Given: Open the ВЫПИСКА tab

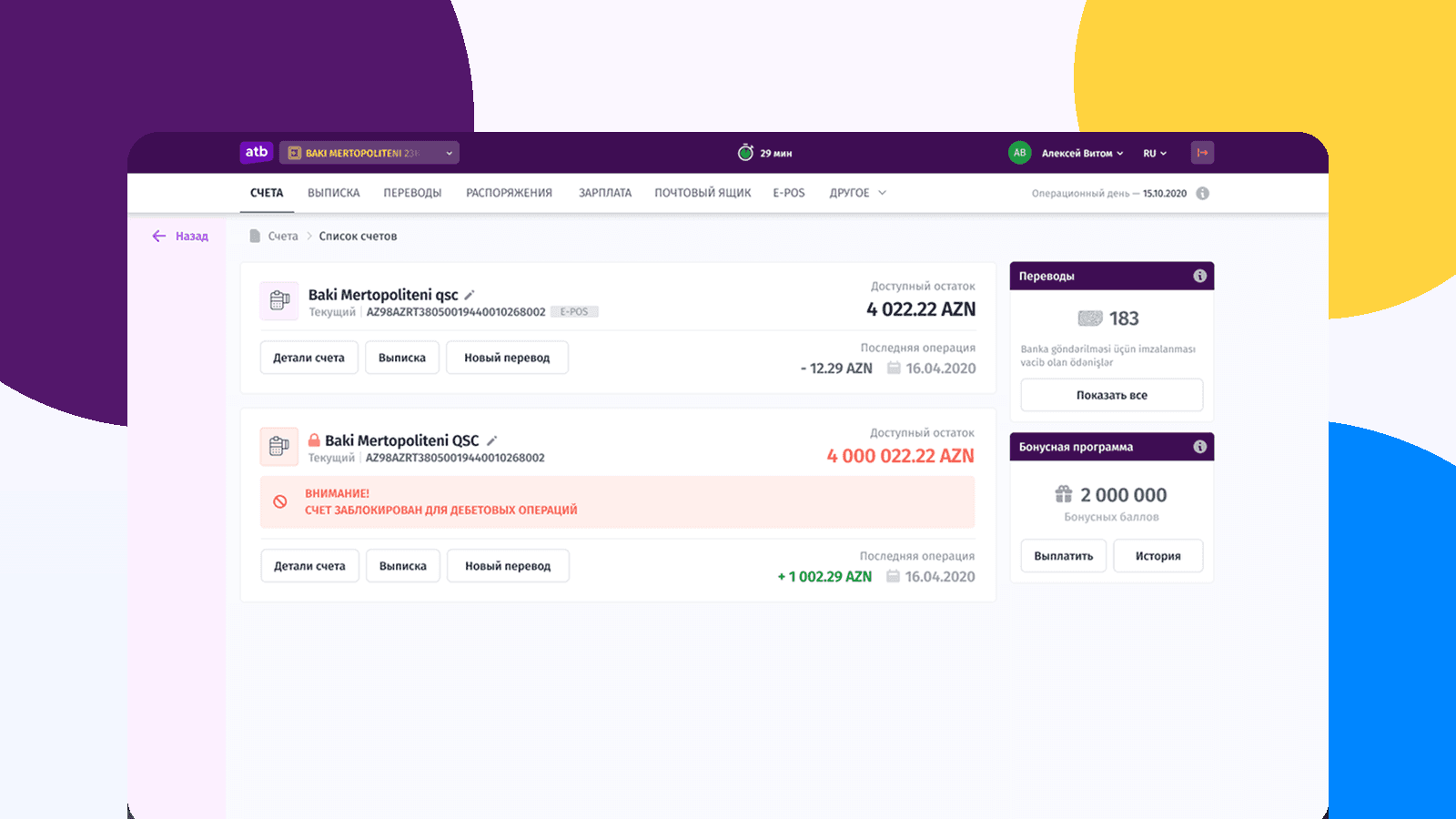Looking at the screenshot, I should click(334, 193).
